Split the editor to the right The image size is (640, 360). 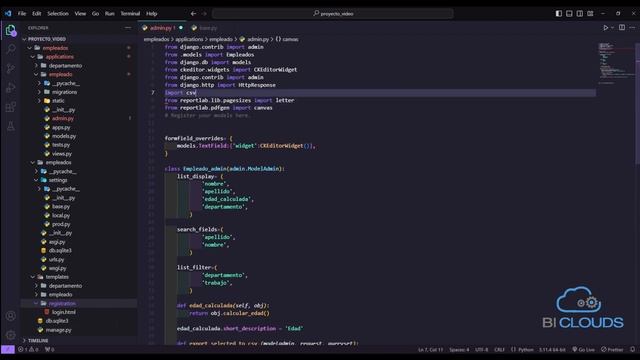[622, 28]
